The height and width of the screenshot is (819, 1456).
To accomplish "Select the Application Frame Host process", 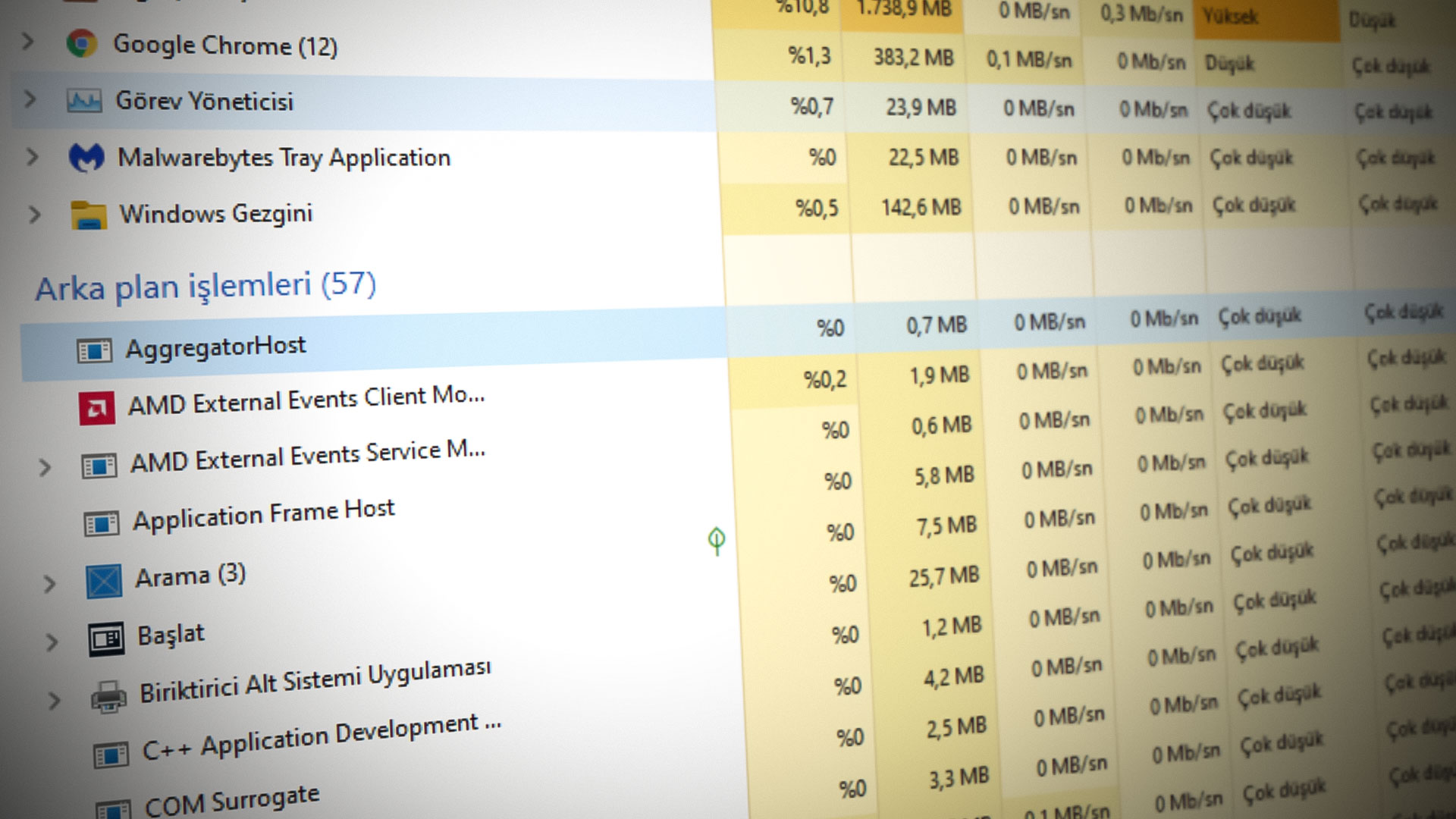I will 263,516.
